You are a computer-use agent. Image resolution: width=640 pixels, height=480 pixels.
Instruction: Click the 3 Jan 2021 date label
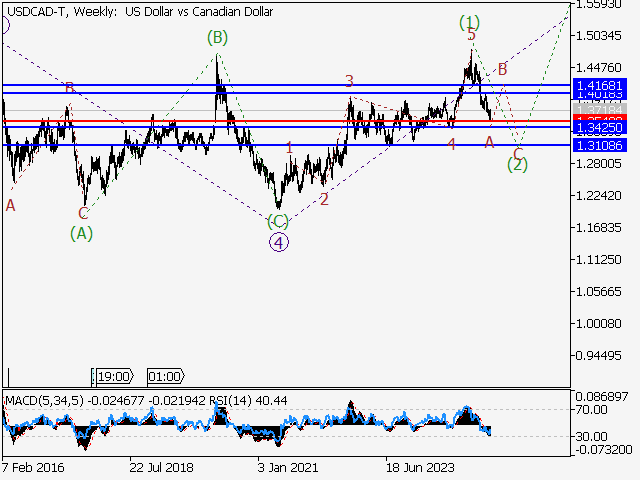[x=291, y=466]
